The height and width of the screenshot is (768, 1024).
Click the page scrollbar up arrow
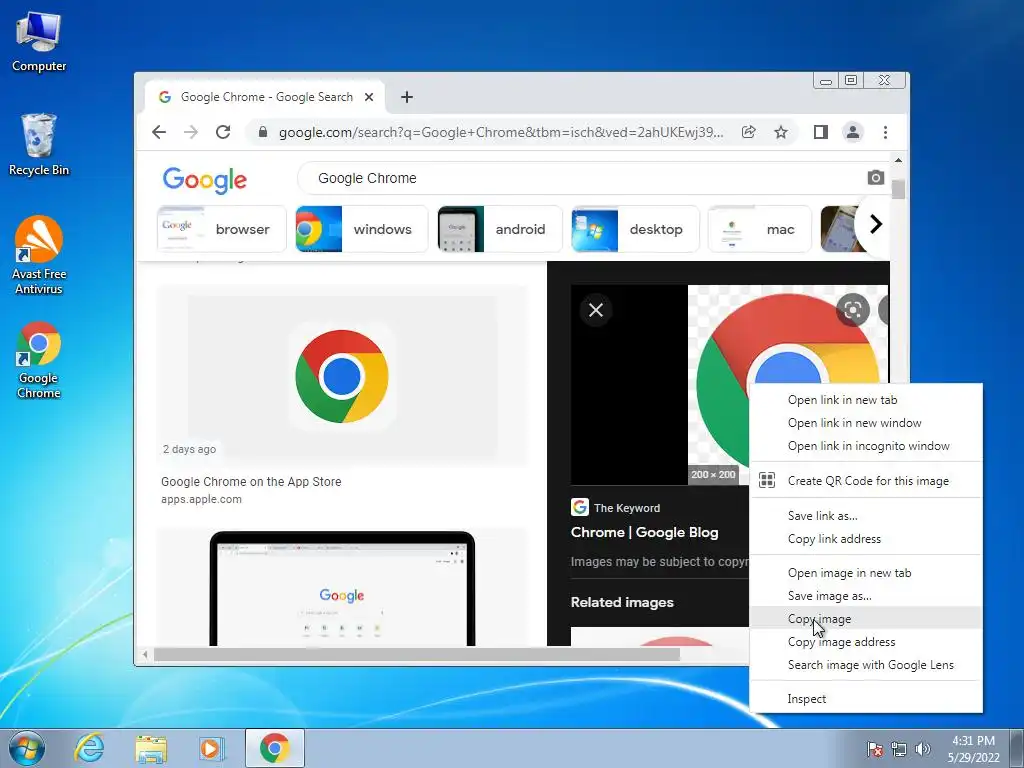899,160
